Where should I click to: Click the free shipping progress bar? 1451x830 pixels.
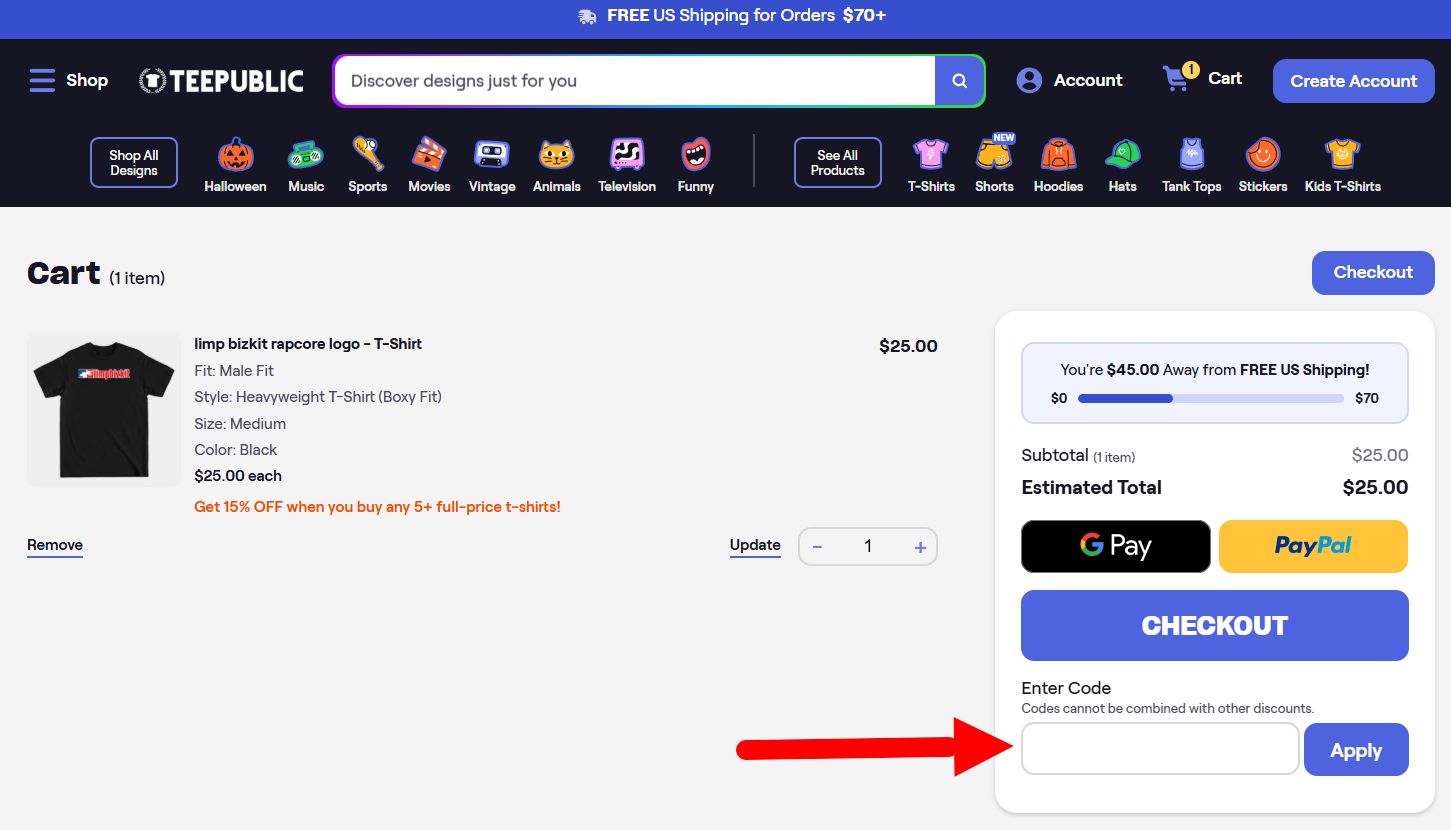pyautogui.click(x=1211, y=398)
